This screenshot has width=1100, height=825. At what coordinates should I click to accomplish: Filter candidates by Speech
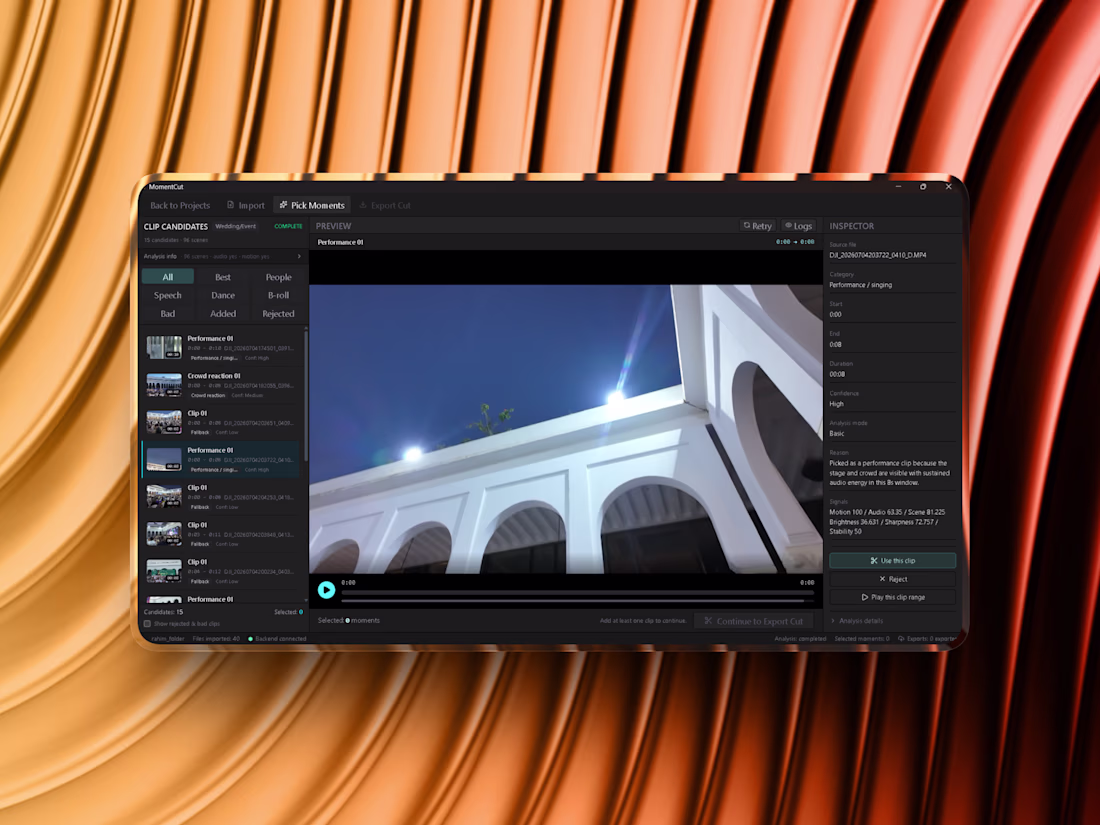tap(168, 295)
